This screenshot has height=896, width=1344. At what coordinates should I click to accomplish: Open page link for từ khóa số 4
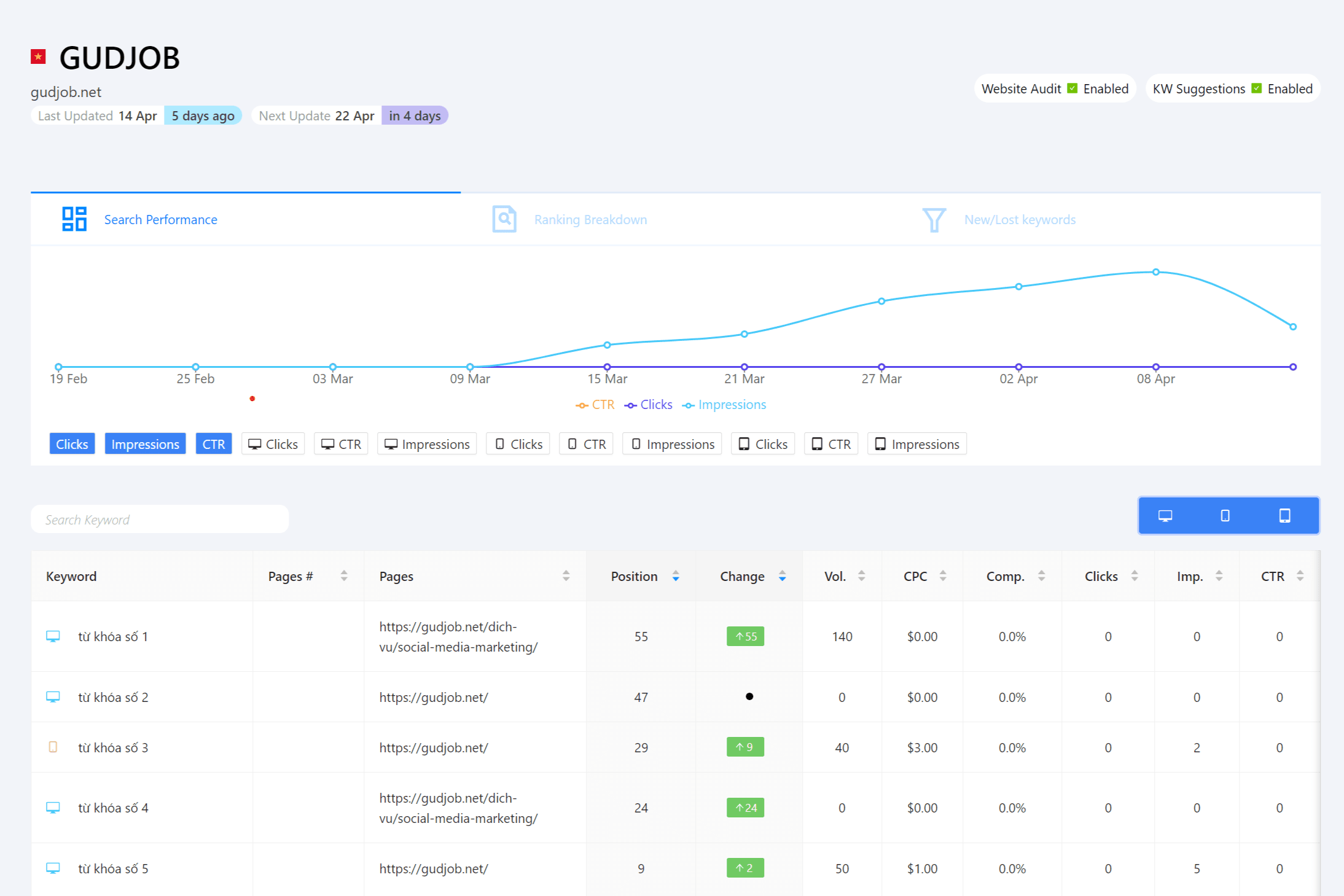click(x=458, y=808)
